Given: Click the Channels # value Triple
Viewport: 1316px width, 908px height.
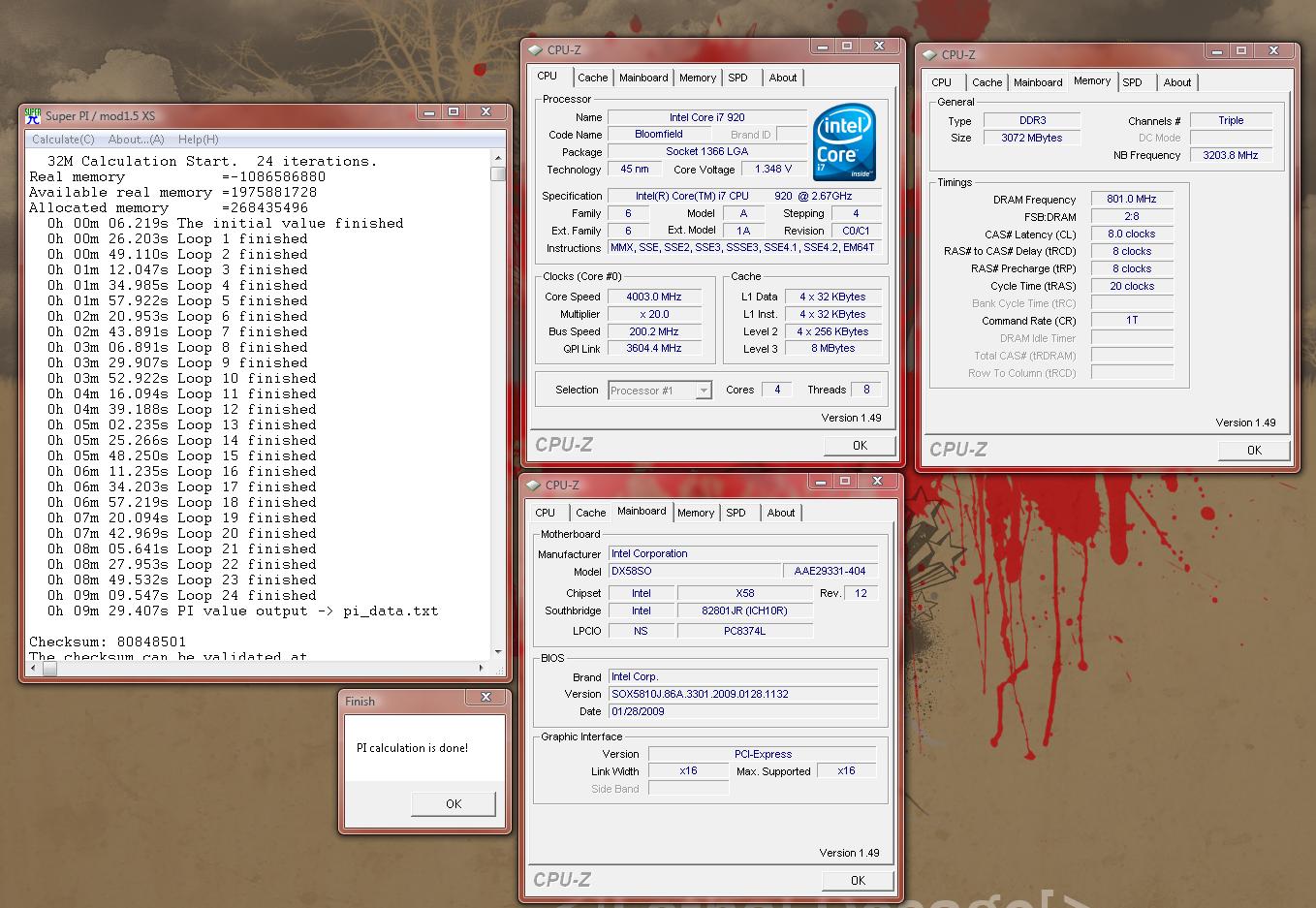Looking at the screenshot, I should (x=1231, y=120).
